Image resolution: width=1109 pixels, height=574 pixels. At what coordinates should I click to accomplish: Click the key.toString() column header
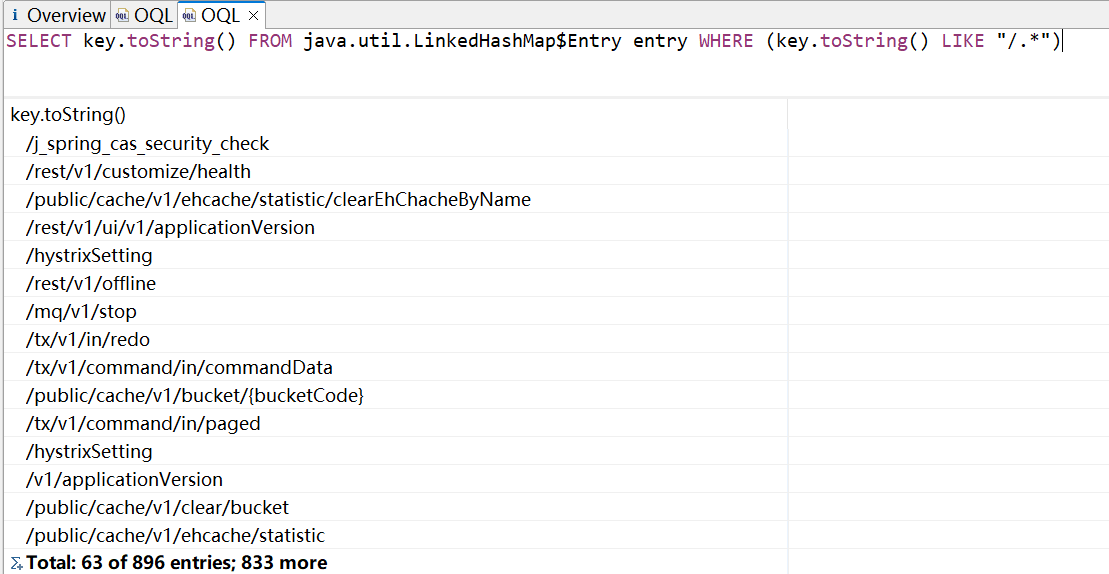pyautogui.click(x=68, y=115)
